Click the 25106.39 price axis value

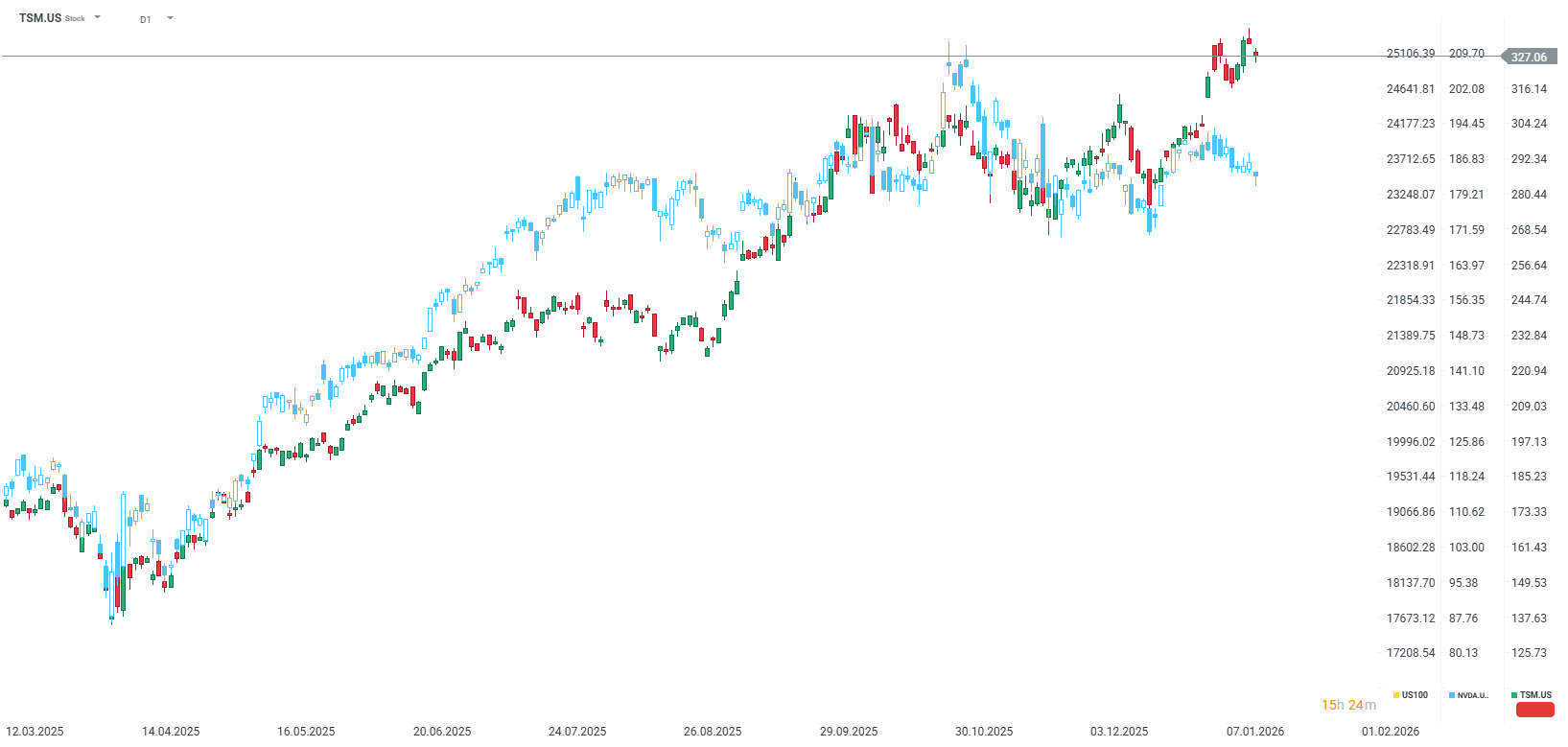(x=1409, y=54)
